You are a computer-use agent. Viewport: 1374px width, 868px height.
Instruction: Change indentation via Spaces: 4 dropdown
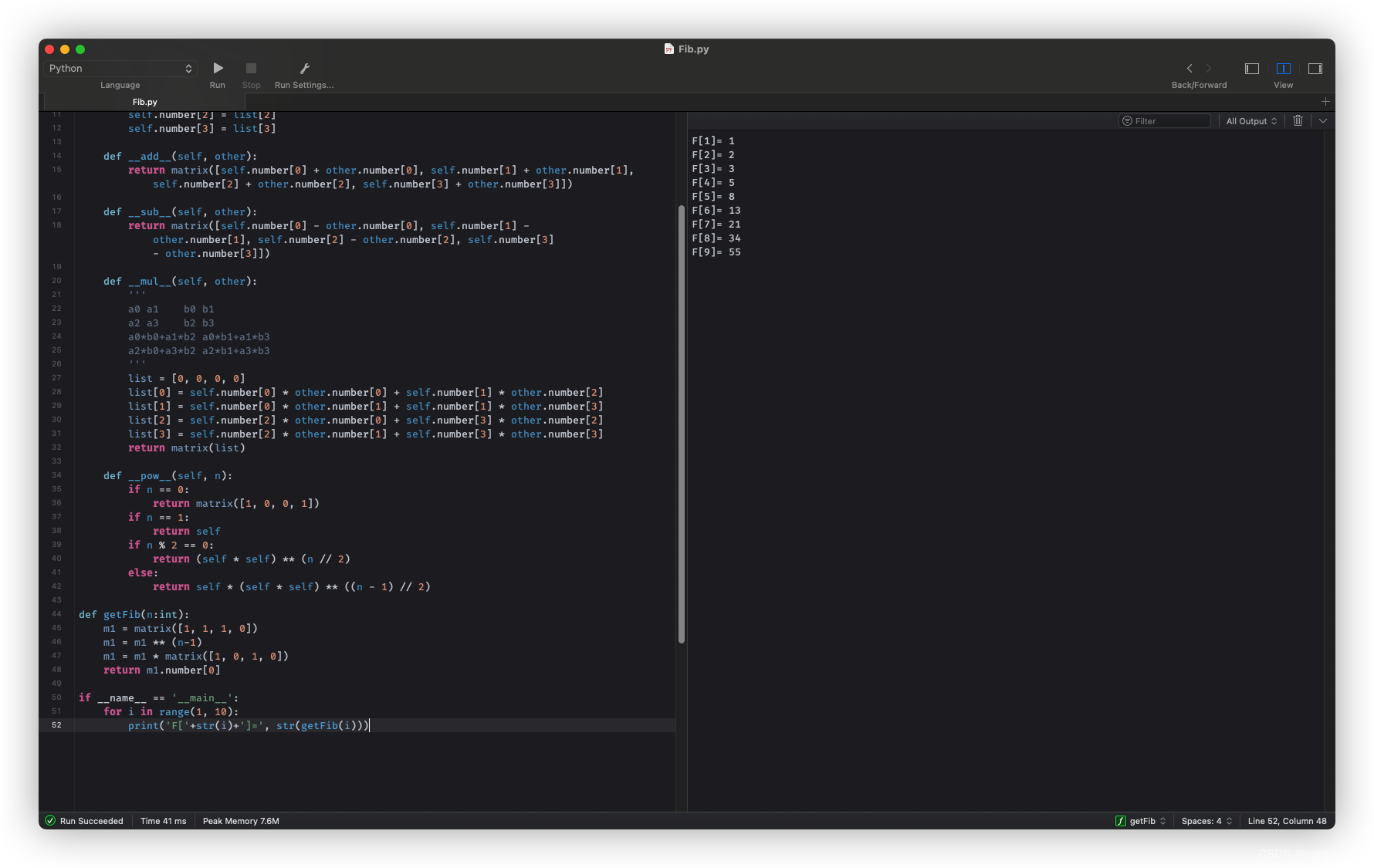point(1206,821)
